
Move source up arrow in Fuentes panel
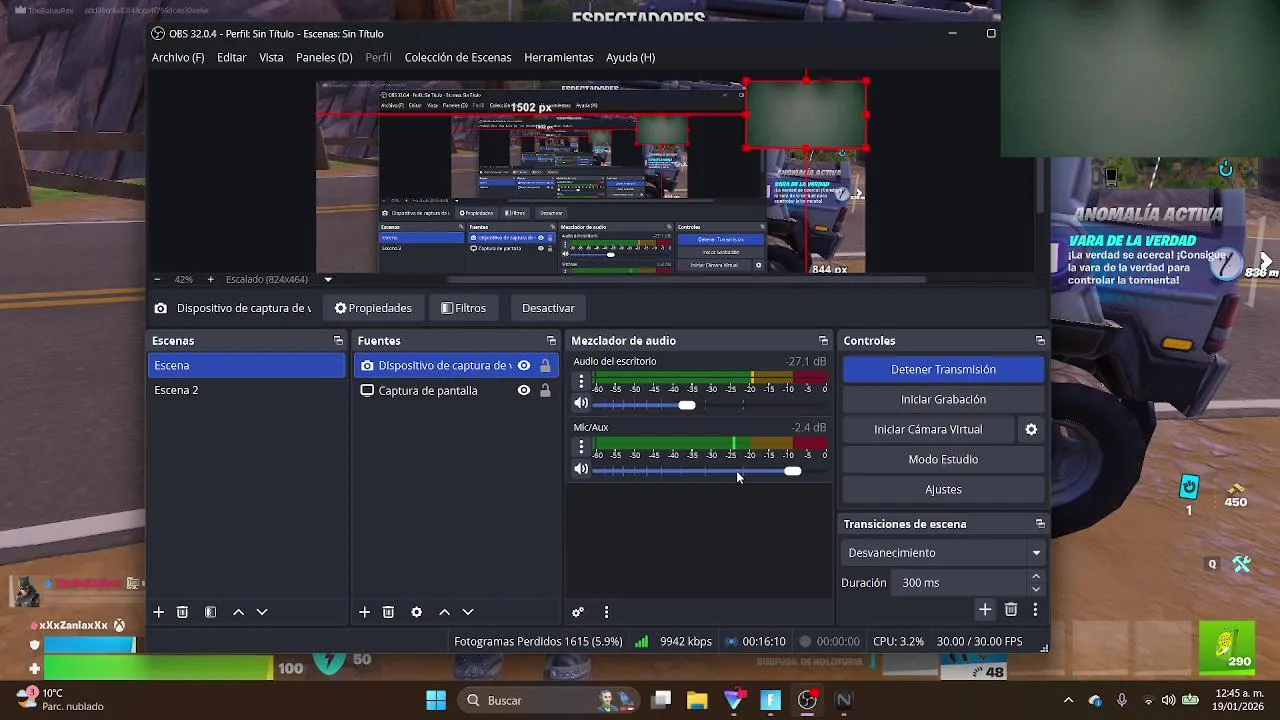[444, 612]
